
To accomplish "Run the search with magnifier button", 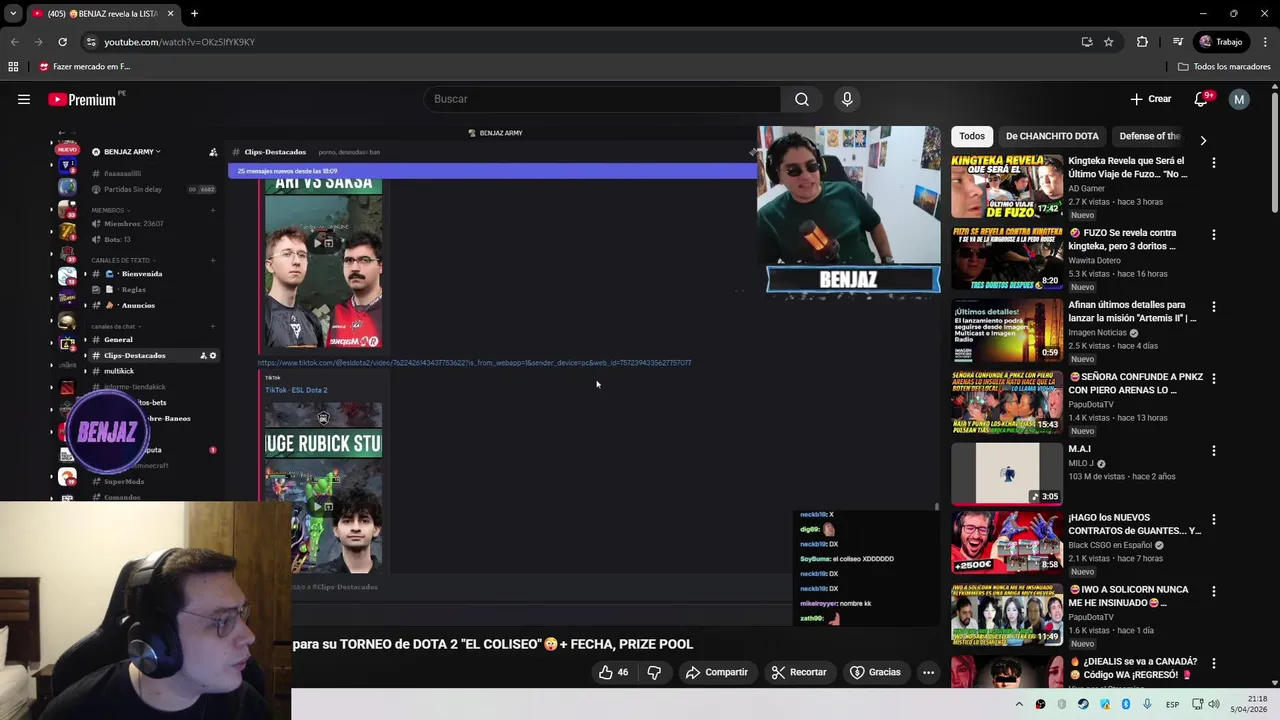I will [x=801, y=99].
